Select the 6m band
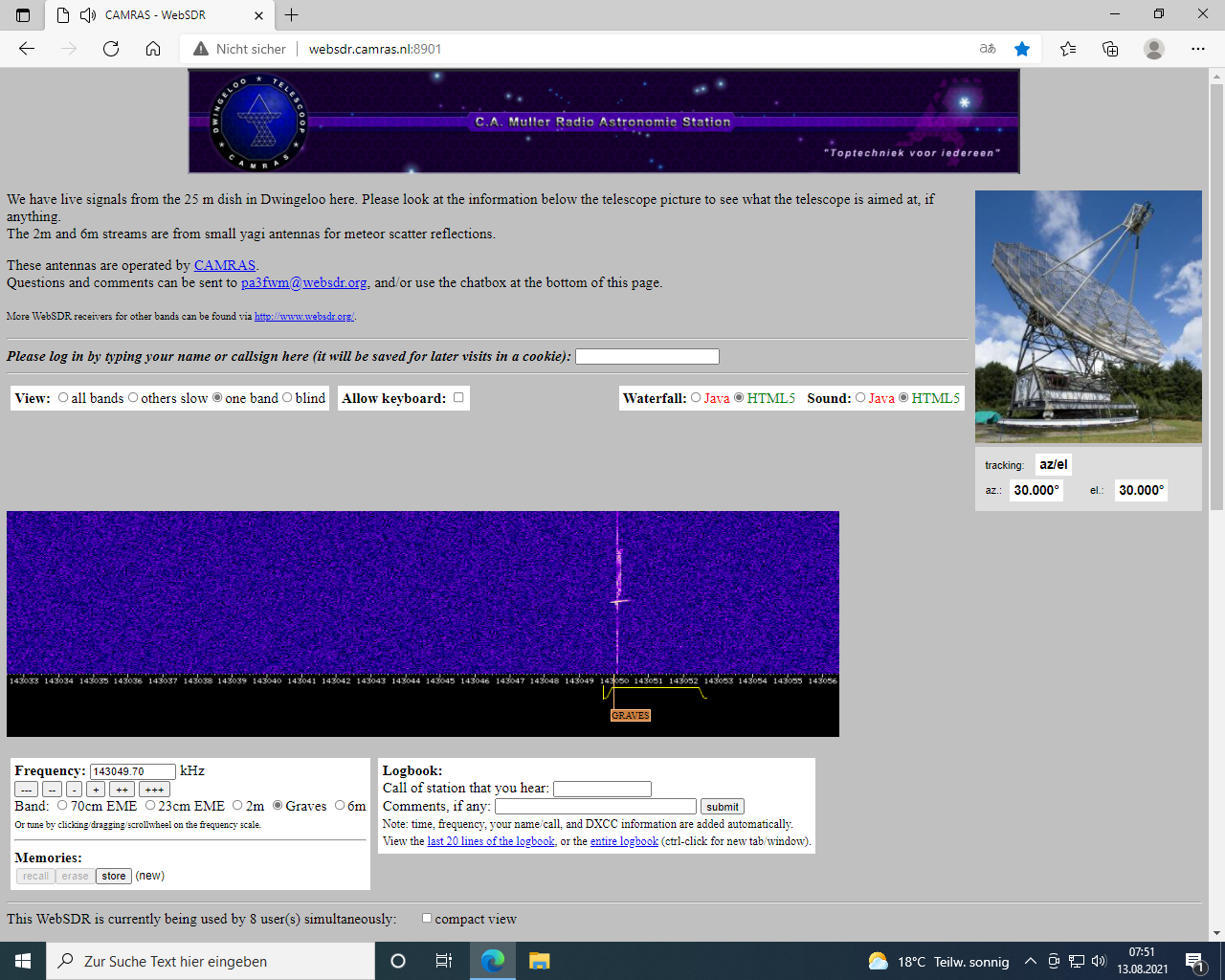 [x=340, y=806]
